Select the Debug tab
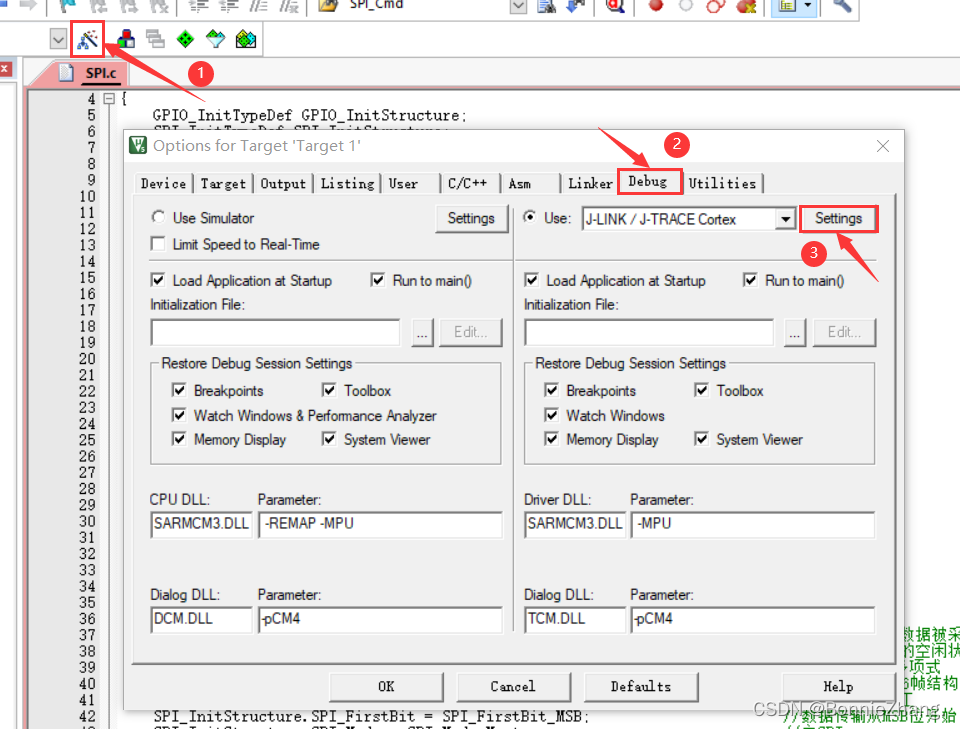Image resolution: width=960 pixels, height=729 pixels. point(648,182)
